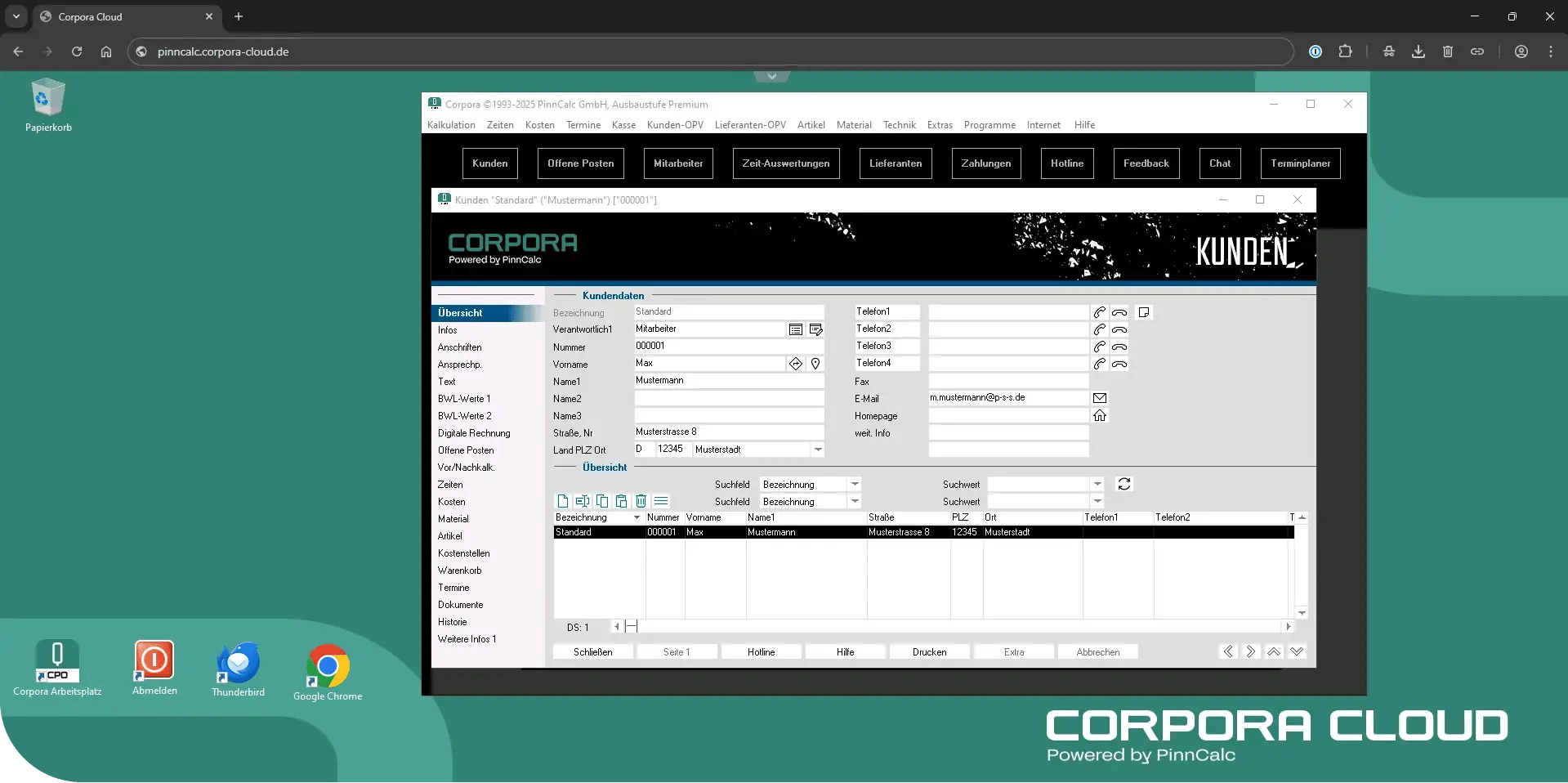This screenshot has width=1568, height=783.
Task: Click the list lines icon in Übersicht toolbar
Action: point(661,501)
